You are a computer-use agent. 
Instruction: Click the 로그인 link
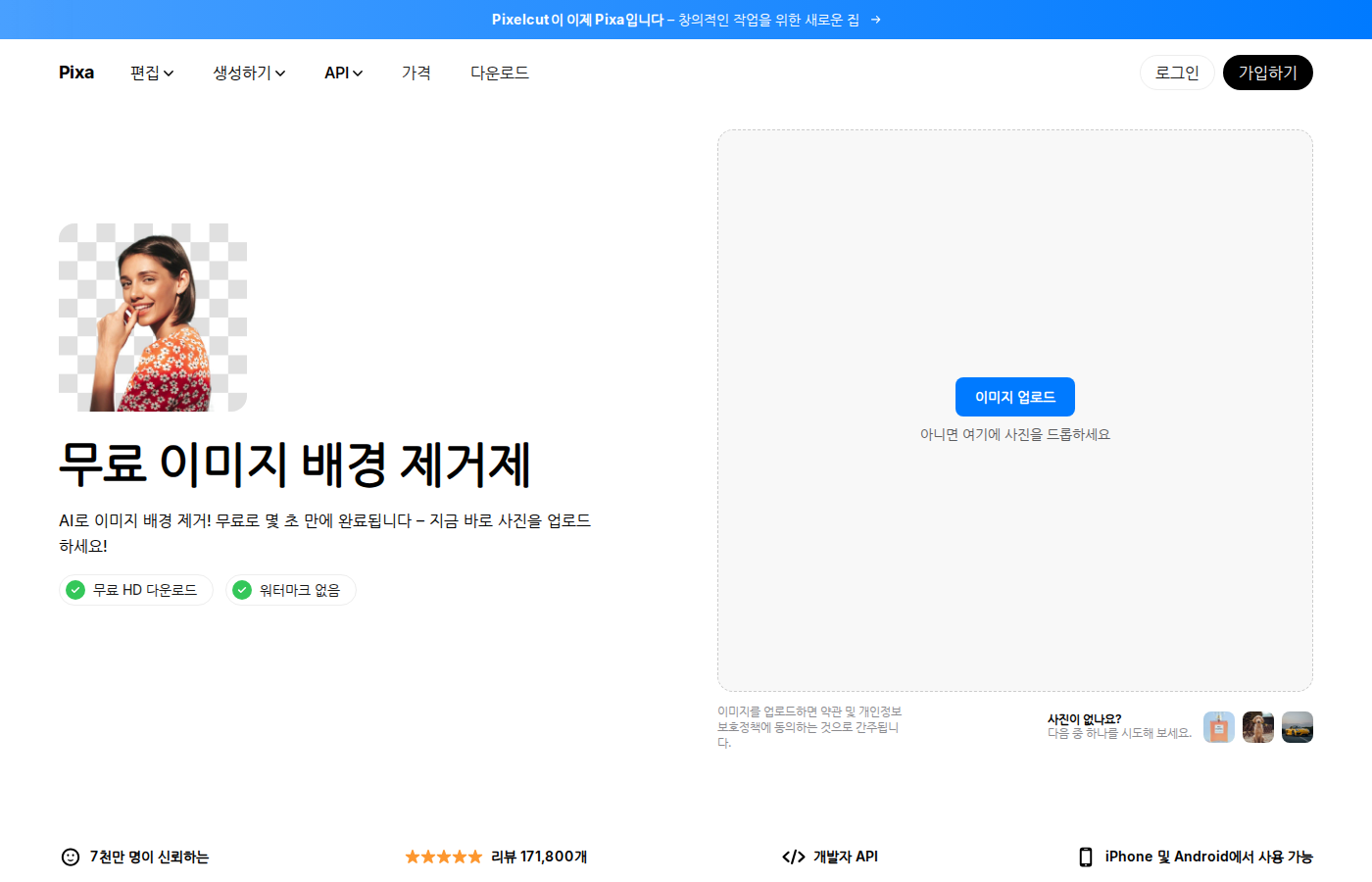pyautogui.click(x=1176, y=73)
